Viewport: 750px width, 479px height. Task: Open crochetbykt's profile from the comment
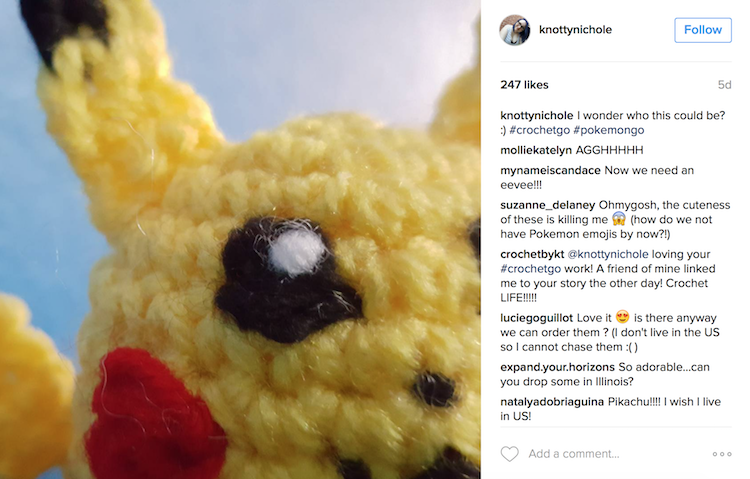coord(532,255)
